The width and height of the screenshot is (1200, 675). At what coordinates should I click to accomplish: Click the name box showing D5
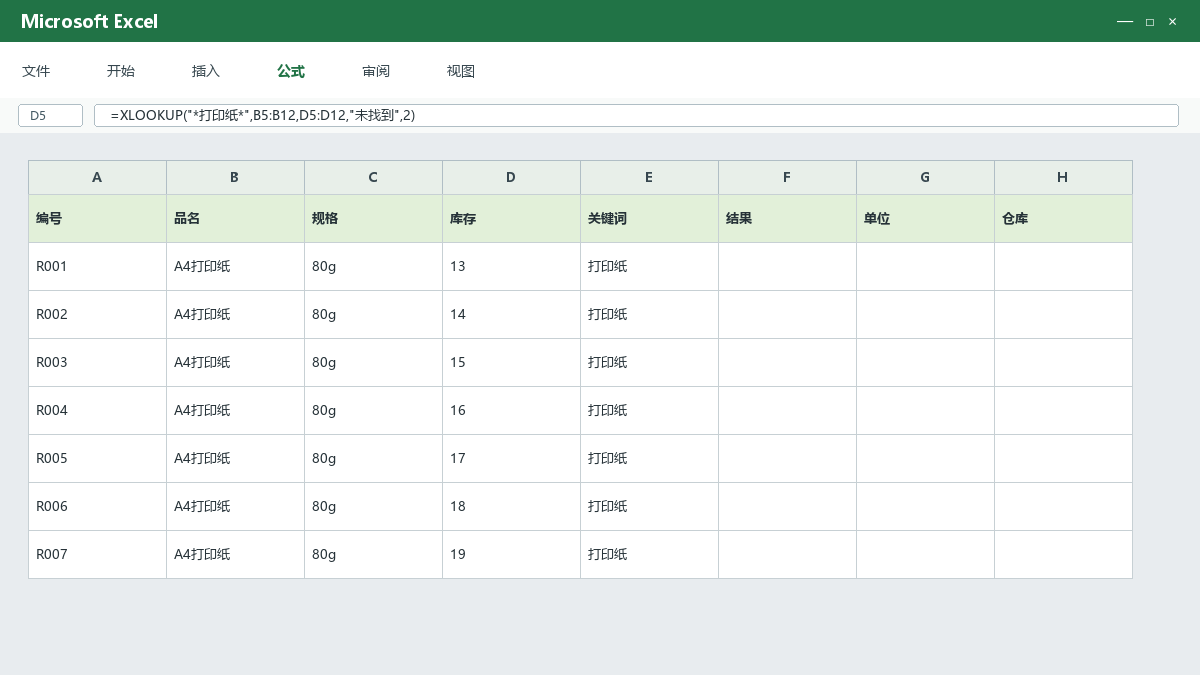point(50,115)
